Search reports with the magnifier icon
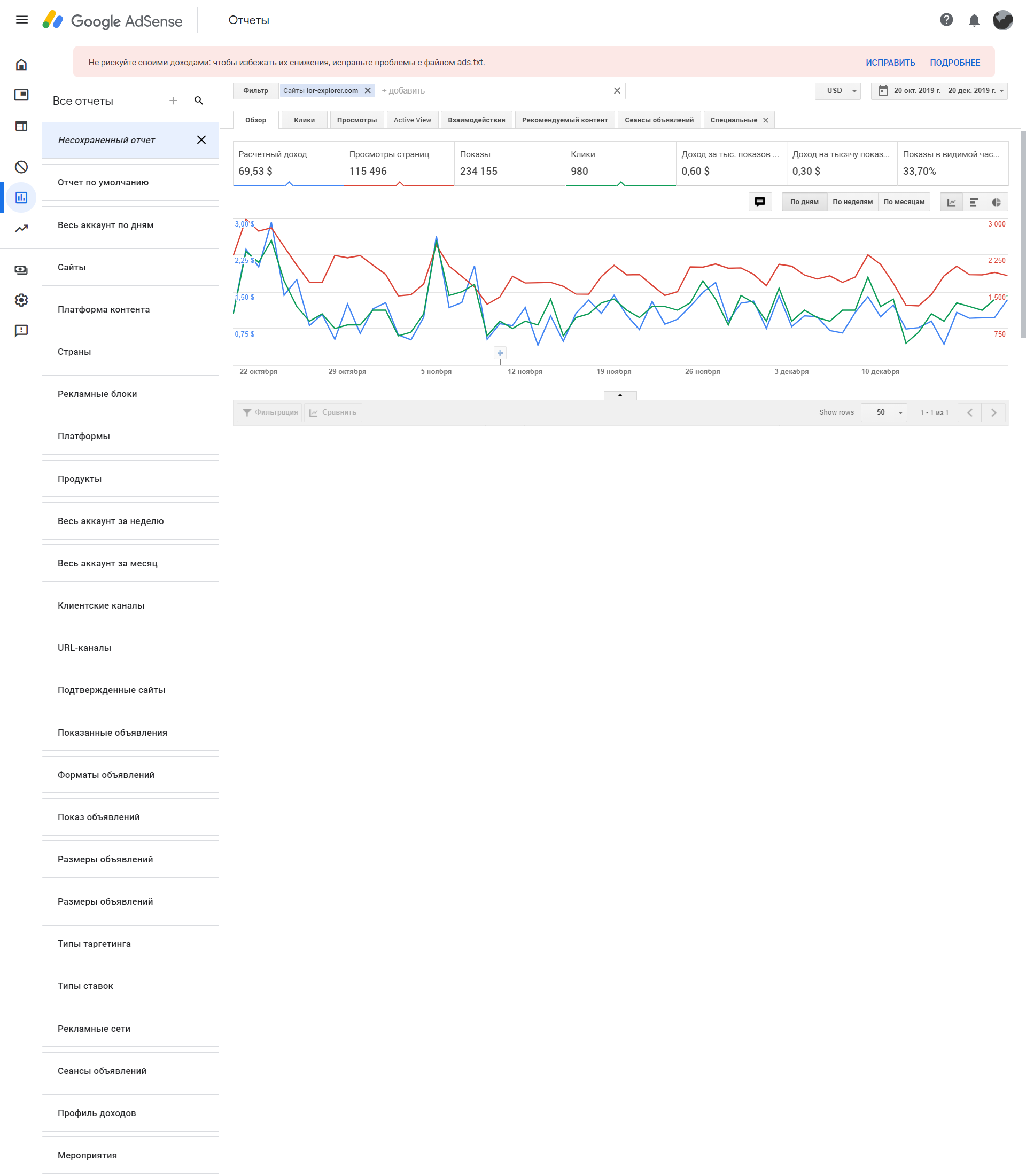This screenshot has width=1026, height=1176. tap(199, 101)
